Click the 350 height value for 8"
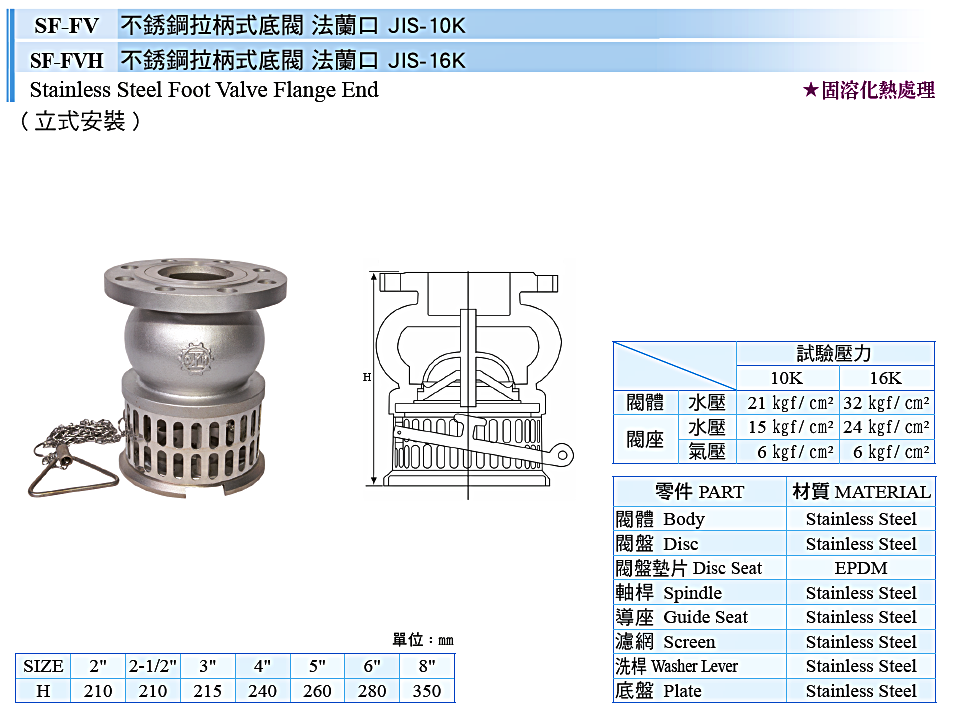This screenshot has height=716, width=960. (x=427, y=691)
